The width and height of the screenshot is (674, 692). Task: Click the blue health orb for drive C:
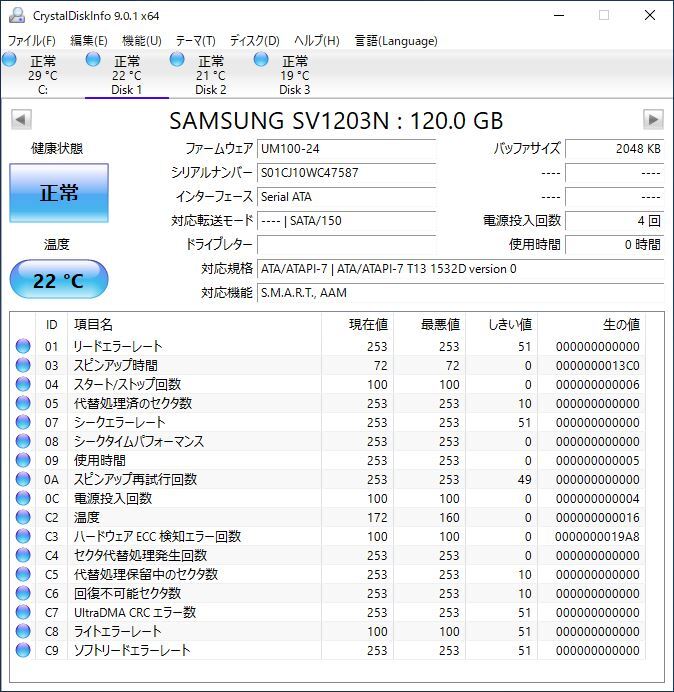point(9,60)
